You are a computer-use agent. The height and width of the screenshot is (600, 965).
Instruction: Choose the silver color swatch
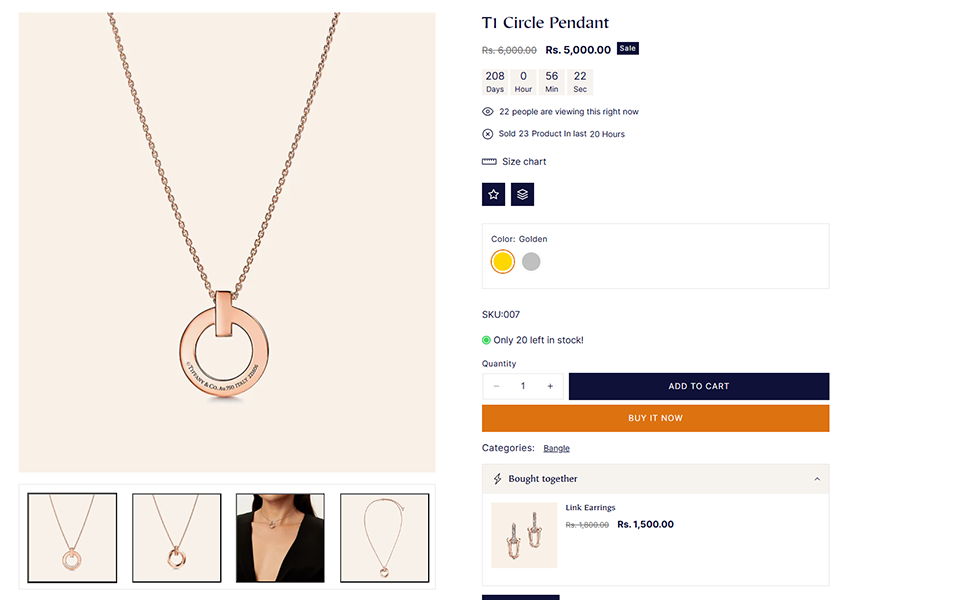coord(531,262)
